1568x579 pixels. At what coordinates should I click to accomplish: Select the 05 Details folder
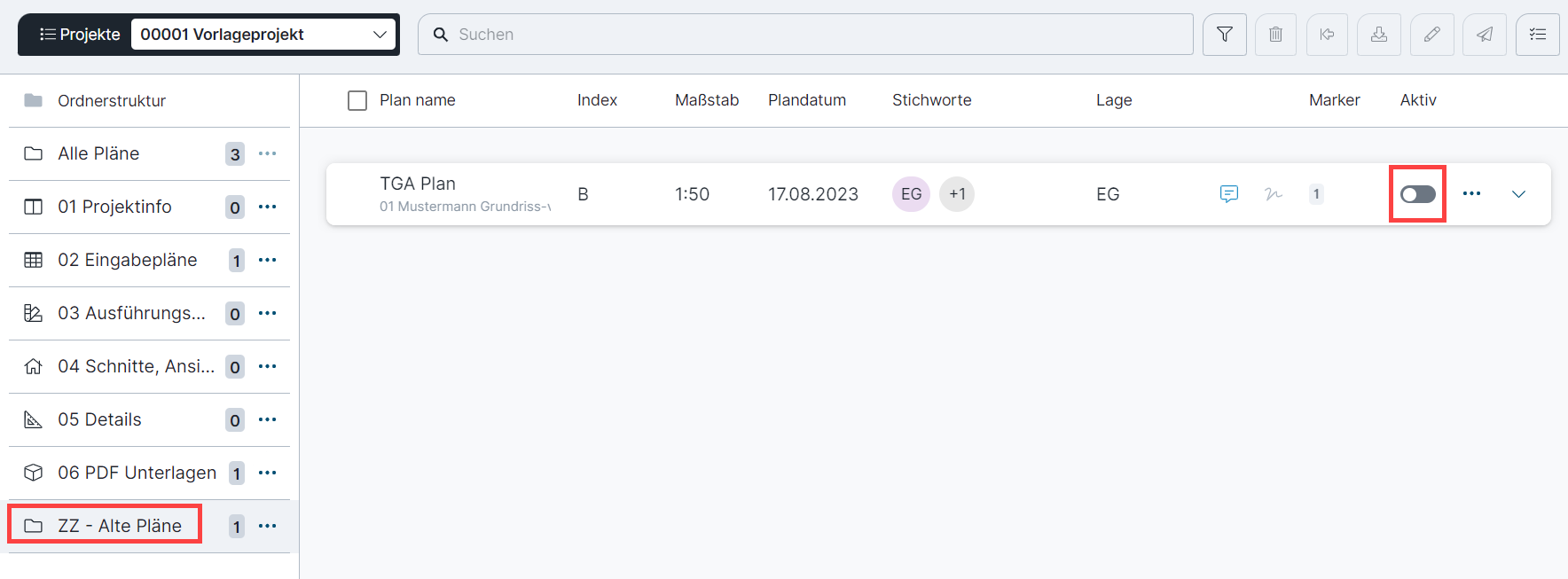(x=149, y=419)
